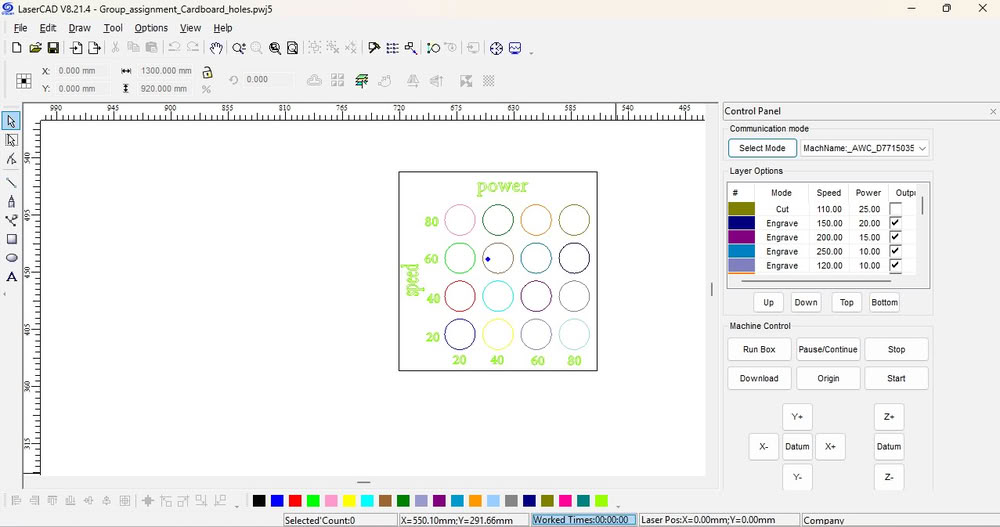The height and width of the screenshot is (527, 1000).
Task: Select the Line drawing tool
Action: (11, 182)
